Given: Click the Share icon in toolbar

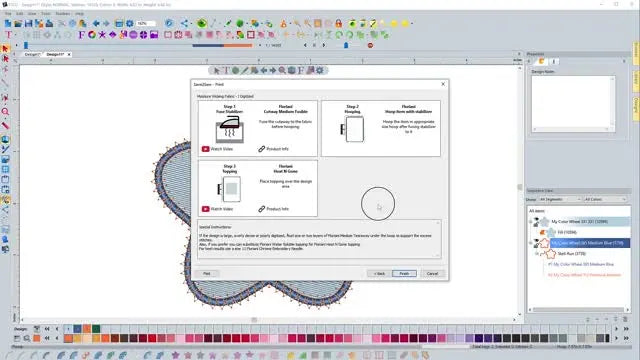Looking at the screenshot, I should click(x=184, y=24).
